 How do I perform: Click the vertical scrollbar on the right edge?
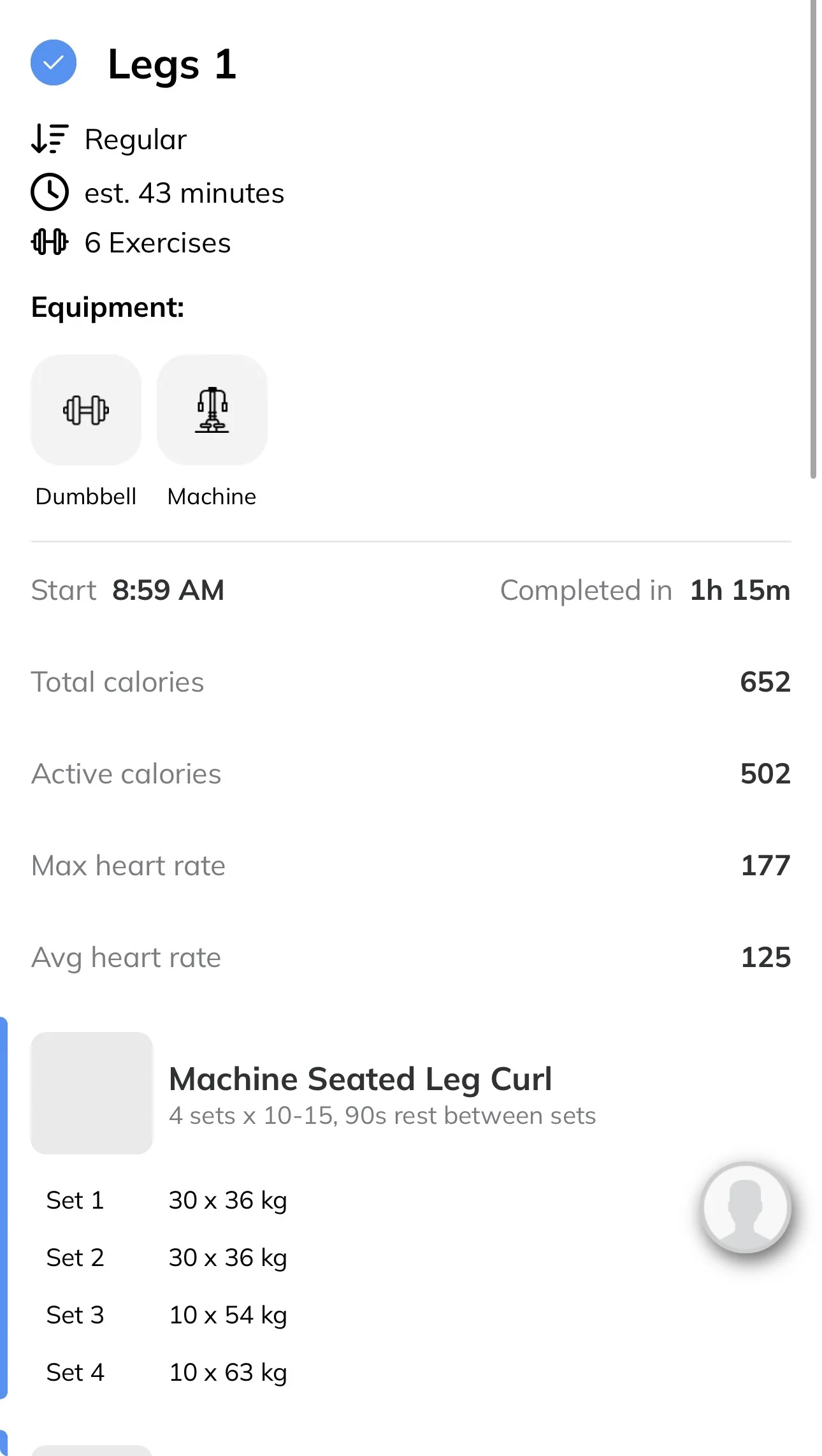pyautogui.click(x=813, y=239)
